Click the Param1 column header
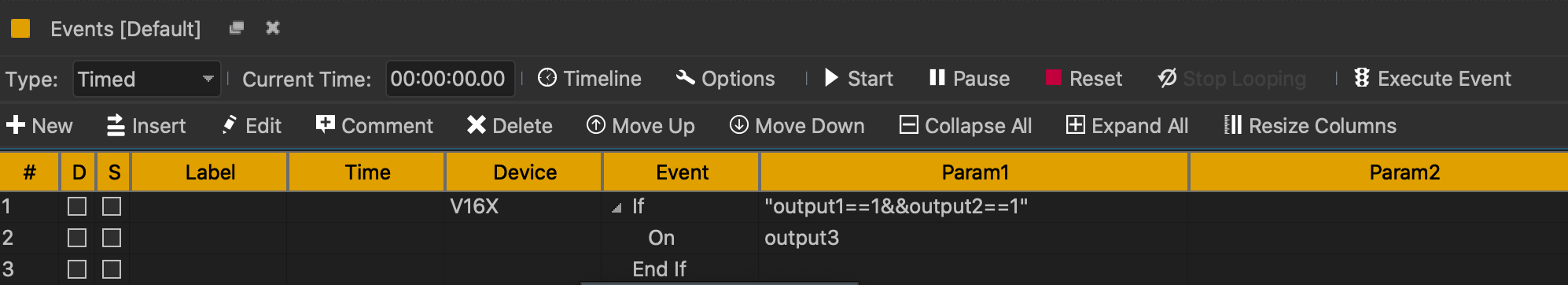Screen dimensions: 1568x285 click(x=974, y=172)
